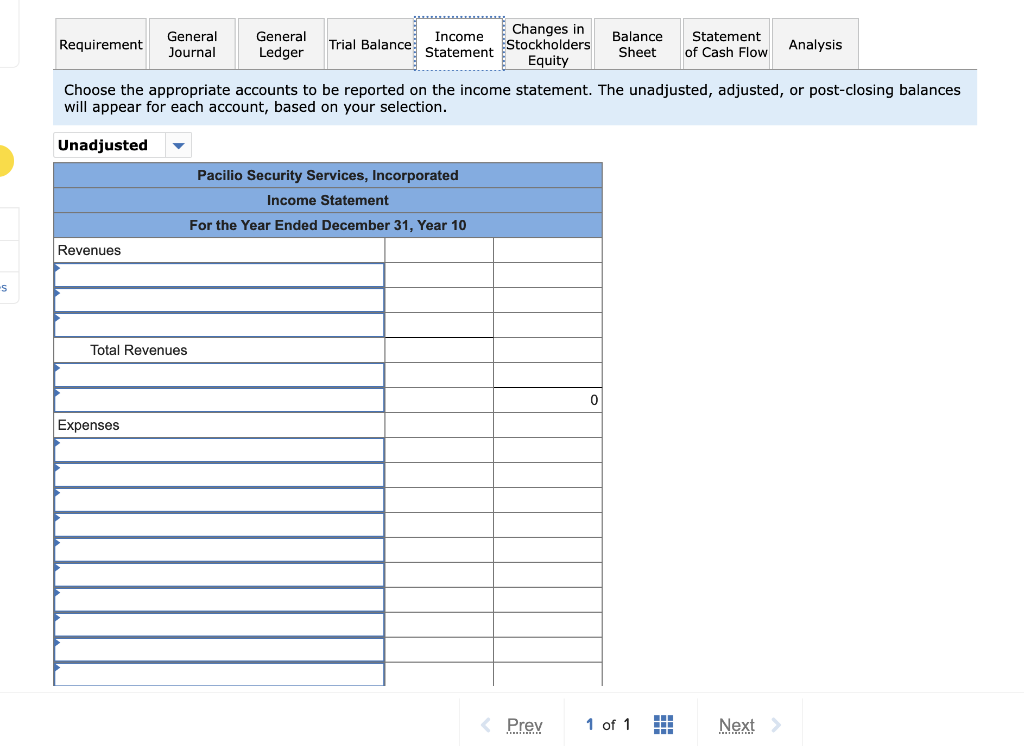Screen dimensions: 1024x756
Task: Open the Statement of Cash Flow tab
Action: coord(726,44)
